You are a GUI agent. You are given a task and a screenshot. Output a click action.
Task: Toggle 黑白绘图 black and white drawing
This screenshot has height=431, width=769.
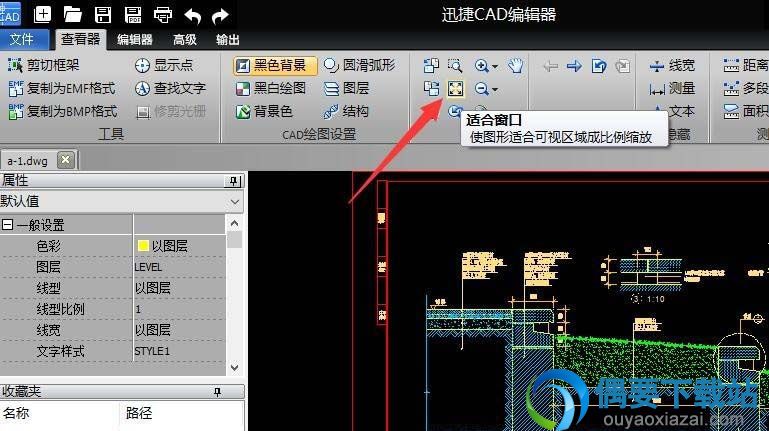coord(271,88)
